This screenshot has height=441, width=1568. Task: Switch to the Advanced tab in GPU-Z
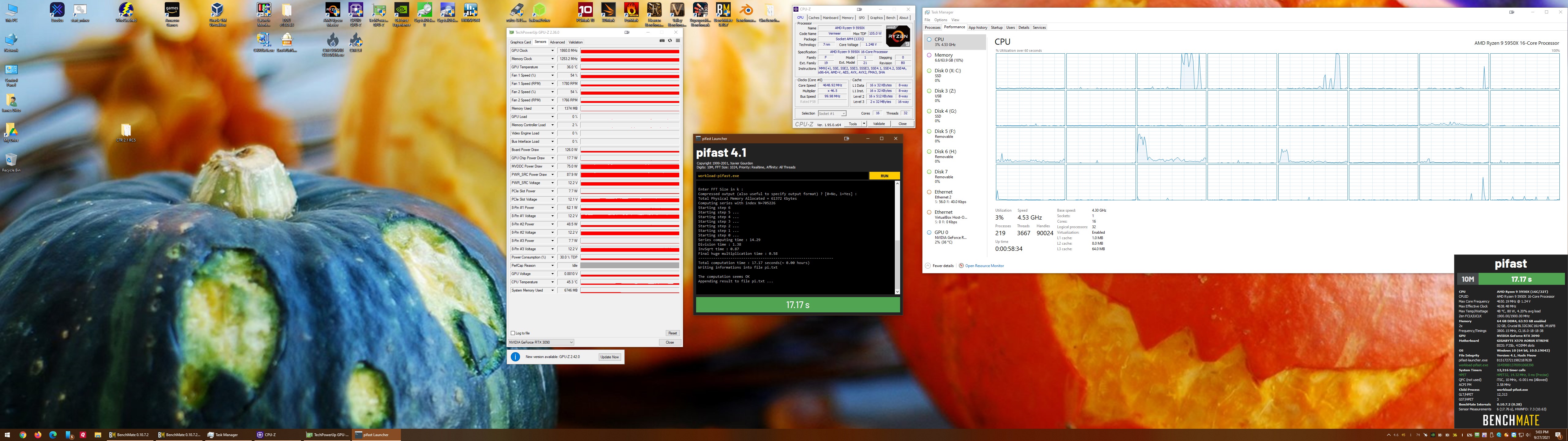[x=557, y=42]
